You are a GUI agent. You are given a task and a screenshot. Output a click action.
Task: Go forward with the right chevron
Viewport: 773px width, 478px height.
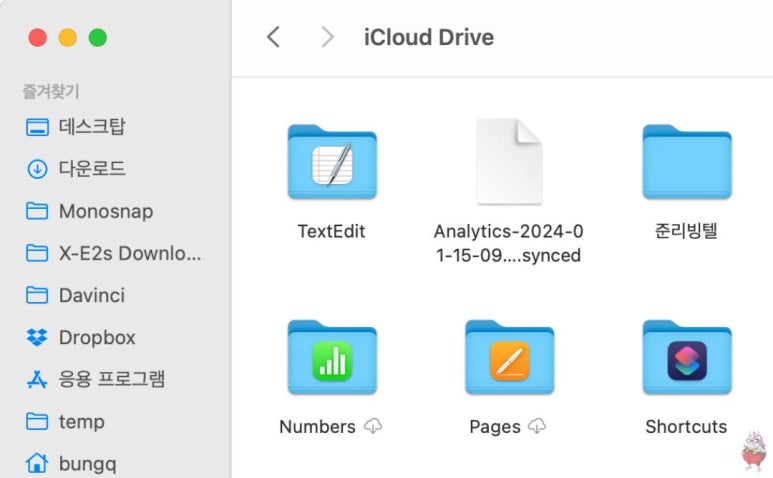tap(327, 37)
